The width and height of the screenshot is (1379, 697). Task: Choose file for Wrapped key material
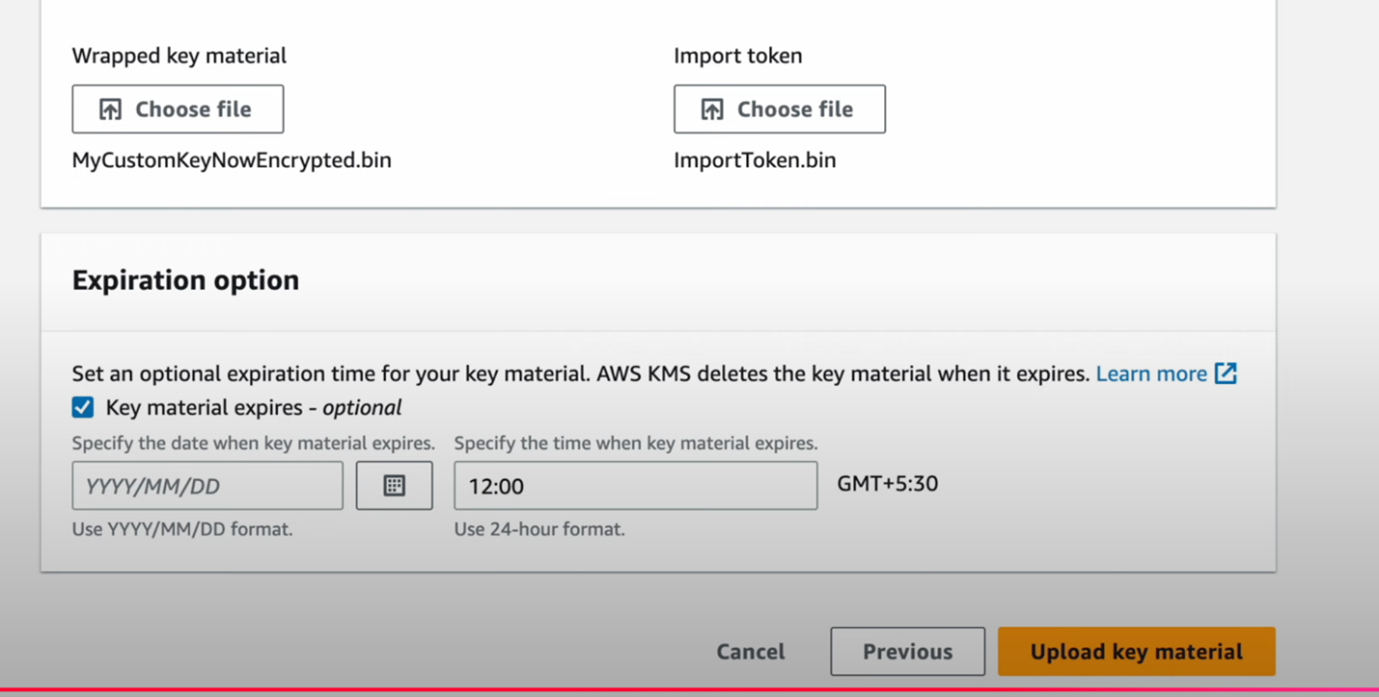pyautogui.click(x=178, y=109)
